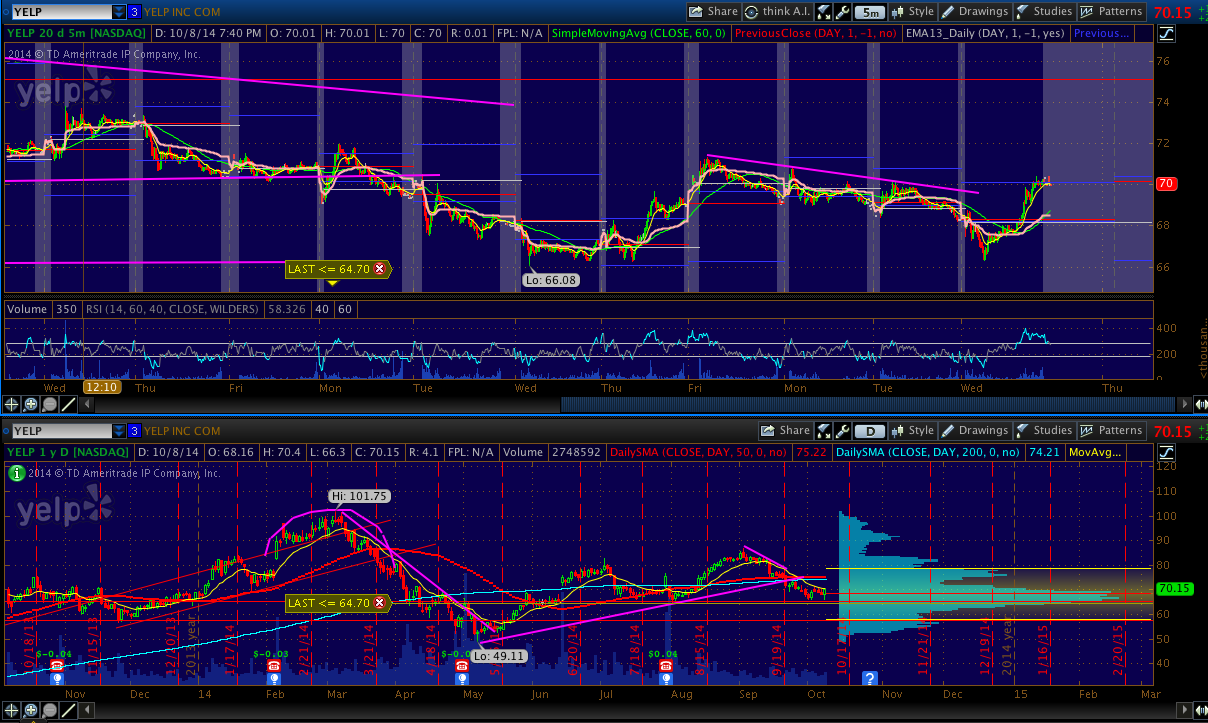
Task: Click the quick study flask icon in lower toolbar
Action: pyautogui.click(x=823, y=431)
